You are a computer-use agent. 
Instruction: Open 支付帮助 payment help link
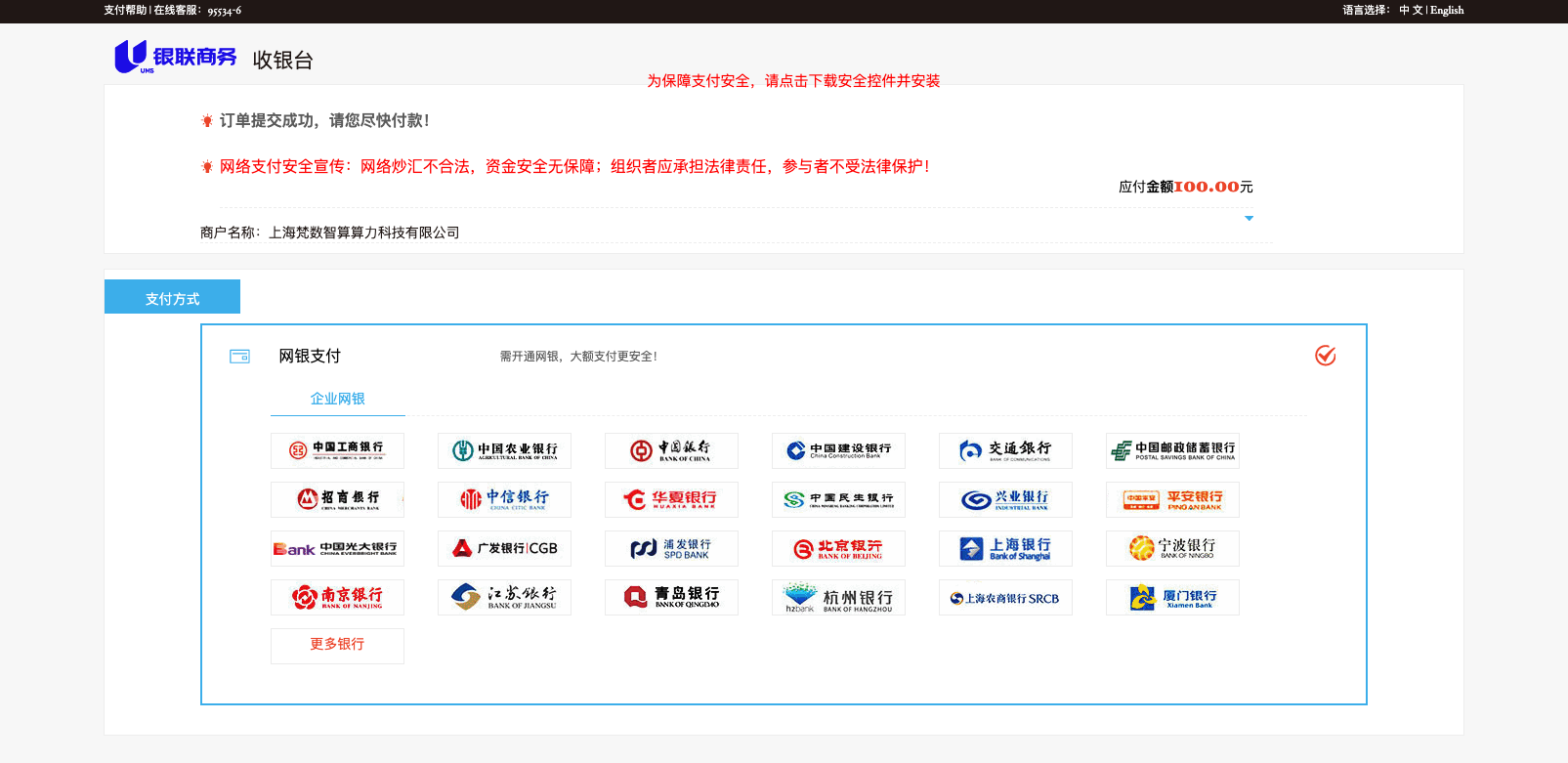pyautogui.click(x=125, y=11)
